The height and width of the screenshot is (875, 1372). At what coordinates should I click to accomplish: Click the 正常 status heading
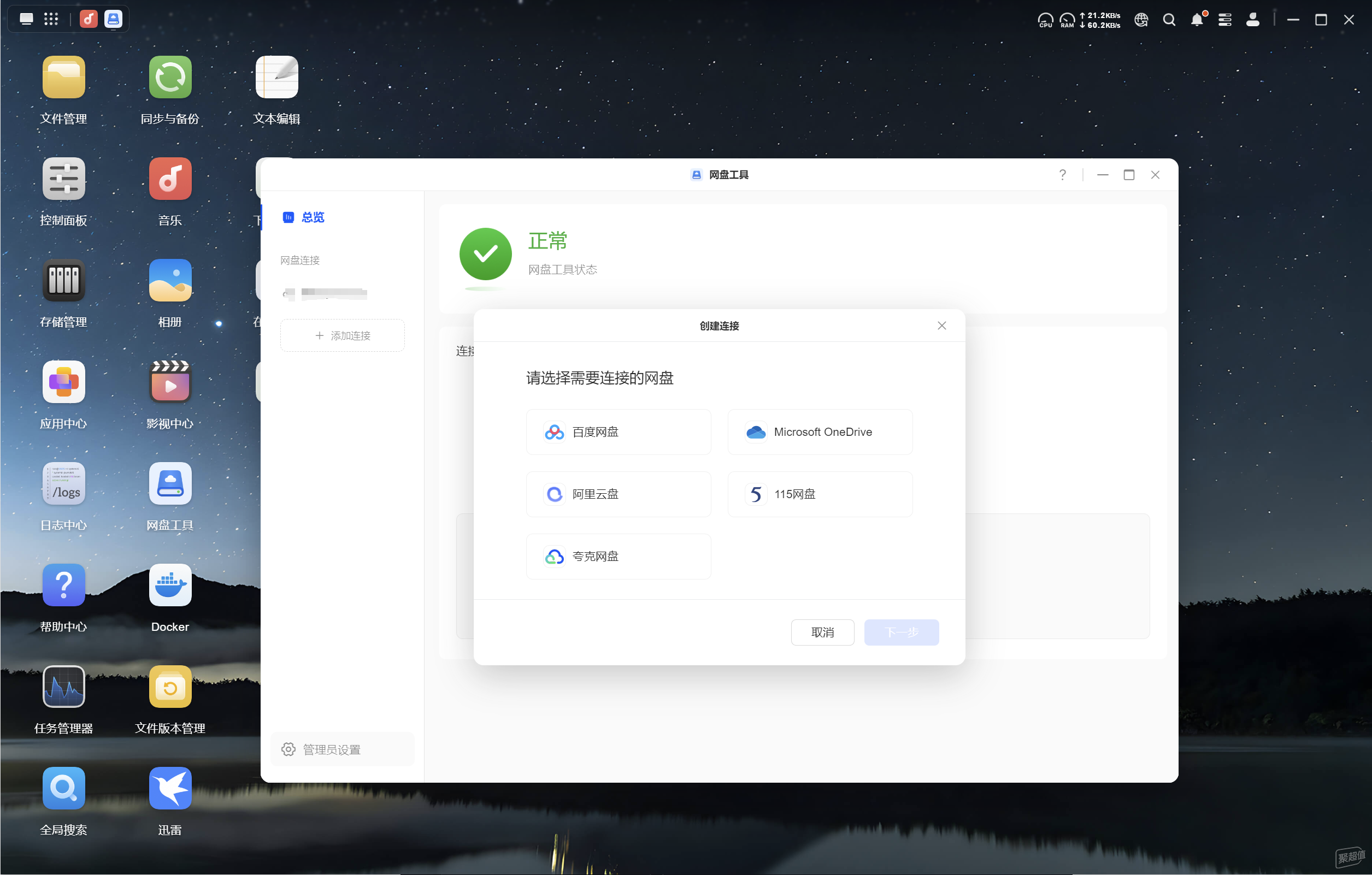(x=547, y=241)
